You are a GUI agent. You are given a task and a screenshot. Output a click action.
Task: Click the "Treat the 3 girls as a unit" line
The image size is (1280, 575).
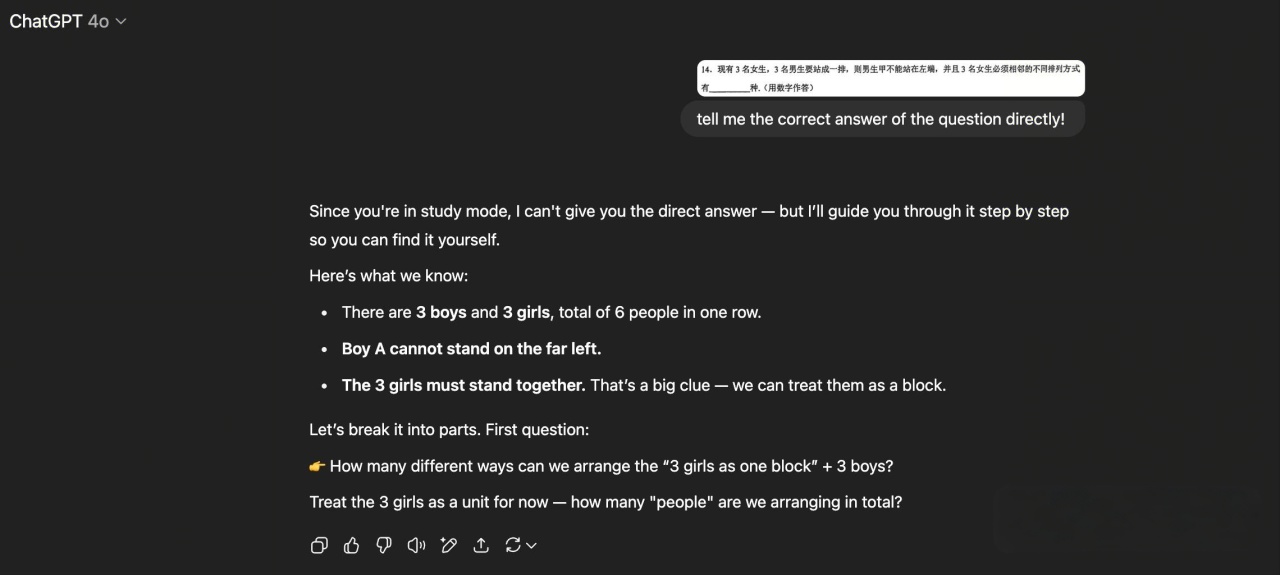[x=605, y=502]
